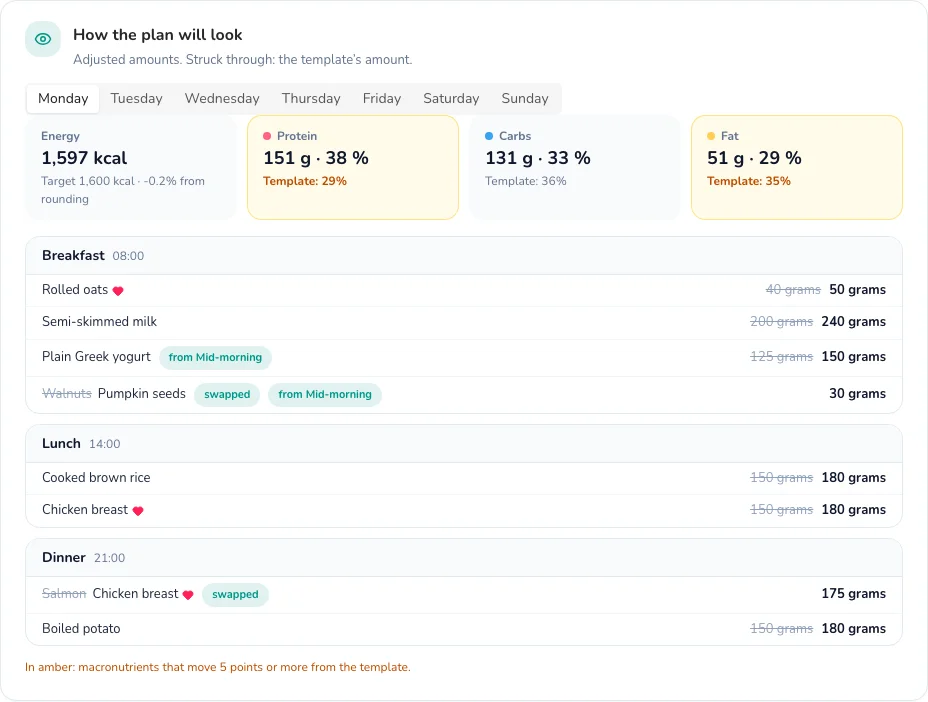Open the Wednesday tab
This screenshot has height=702, width=928.
[222, 98]
